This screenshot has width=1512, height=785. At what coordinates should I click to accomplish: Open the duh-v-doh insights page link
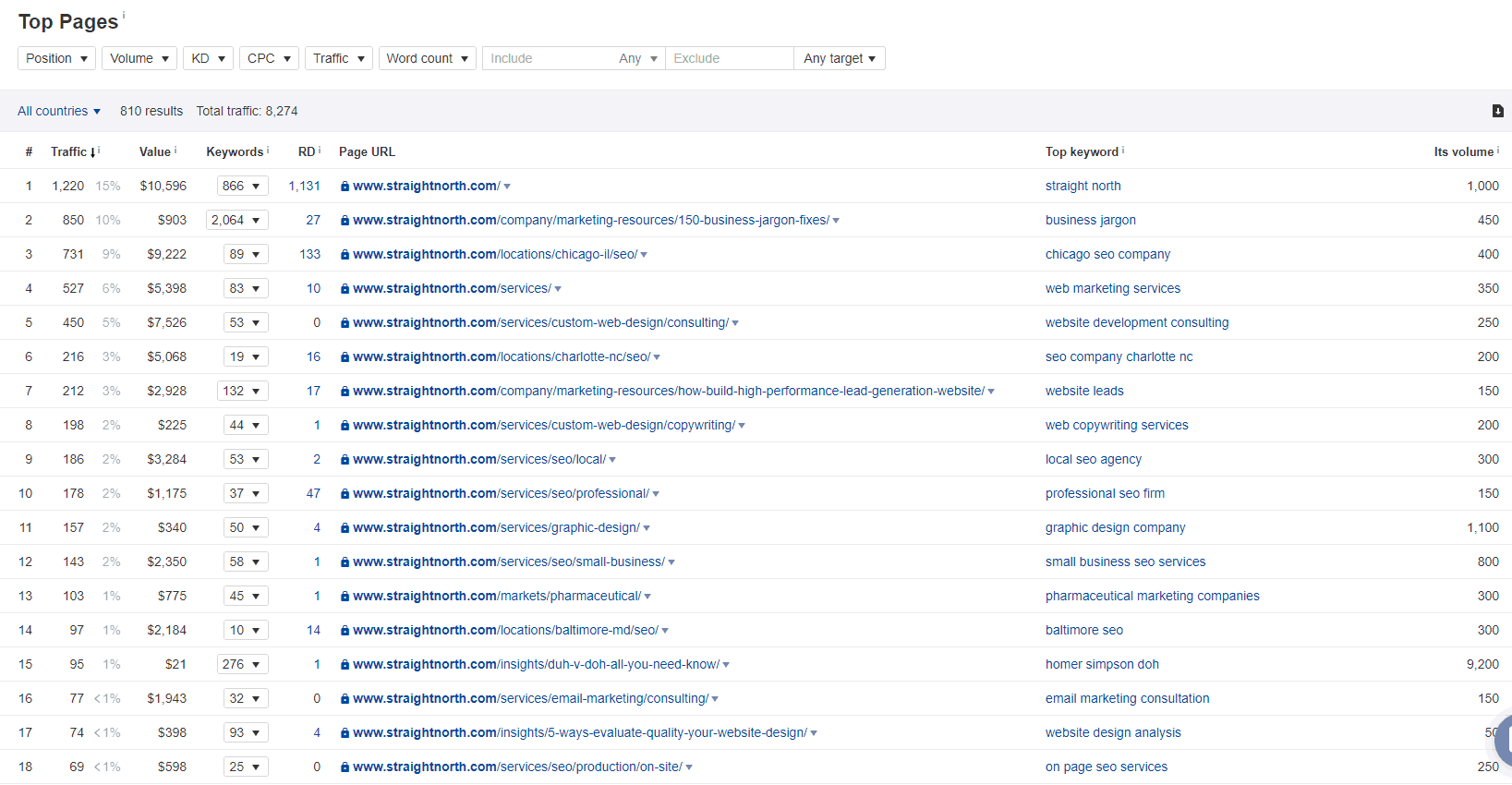[536, 664]
